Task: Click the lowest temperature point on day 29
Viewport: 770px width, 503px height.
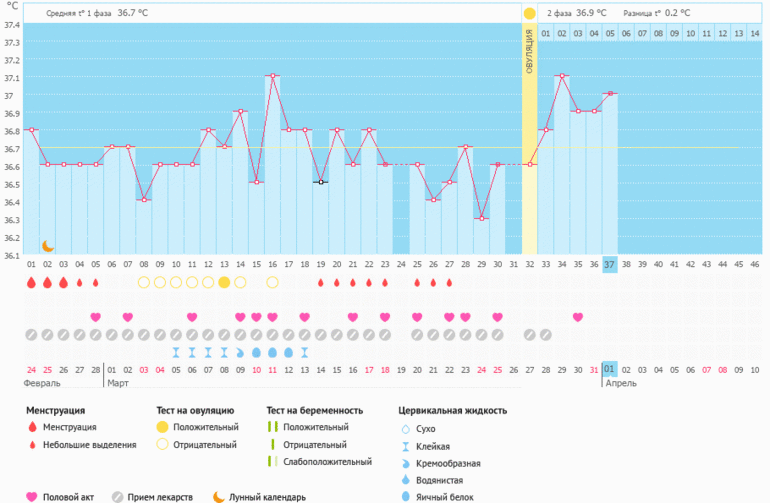Action: [481, 218]
